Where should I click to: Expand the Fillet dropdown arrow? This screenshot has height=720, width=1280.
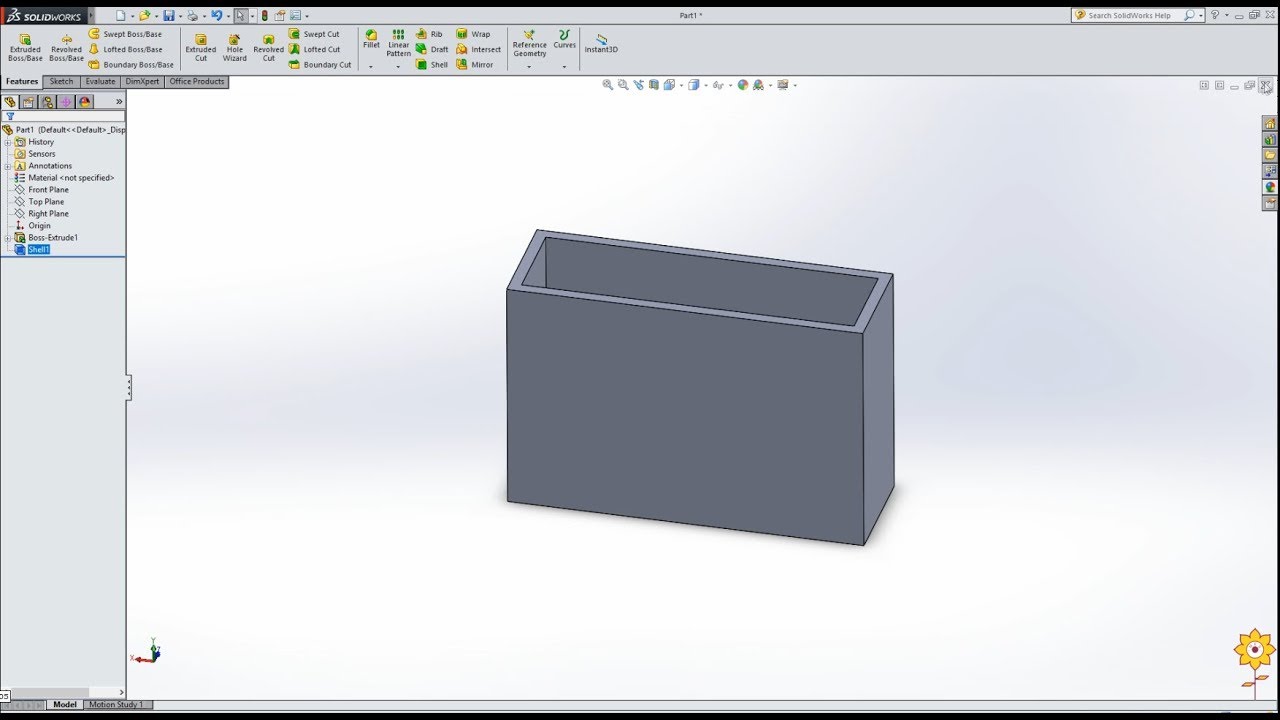pos(370,67)
